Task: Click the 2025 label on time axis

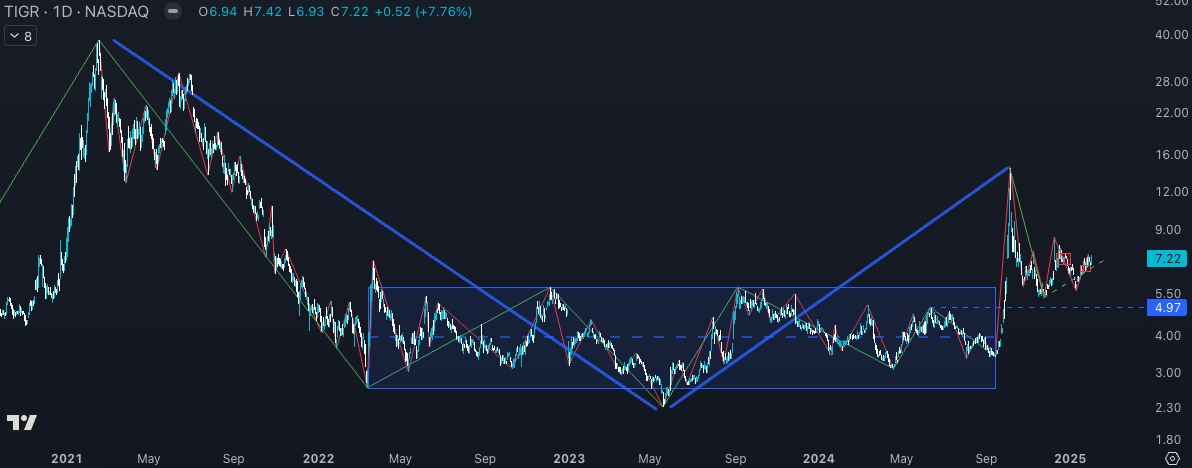Action: (1069, 458)
